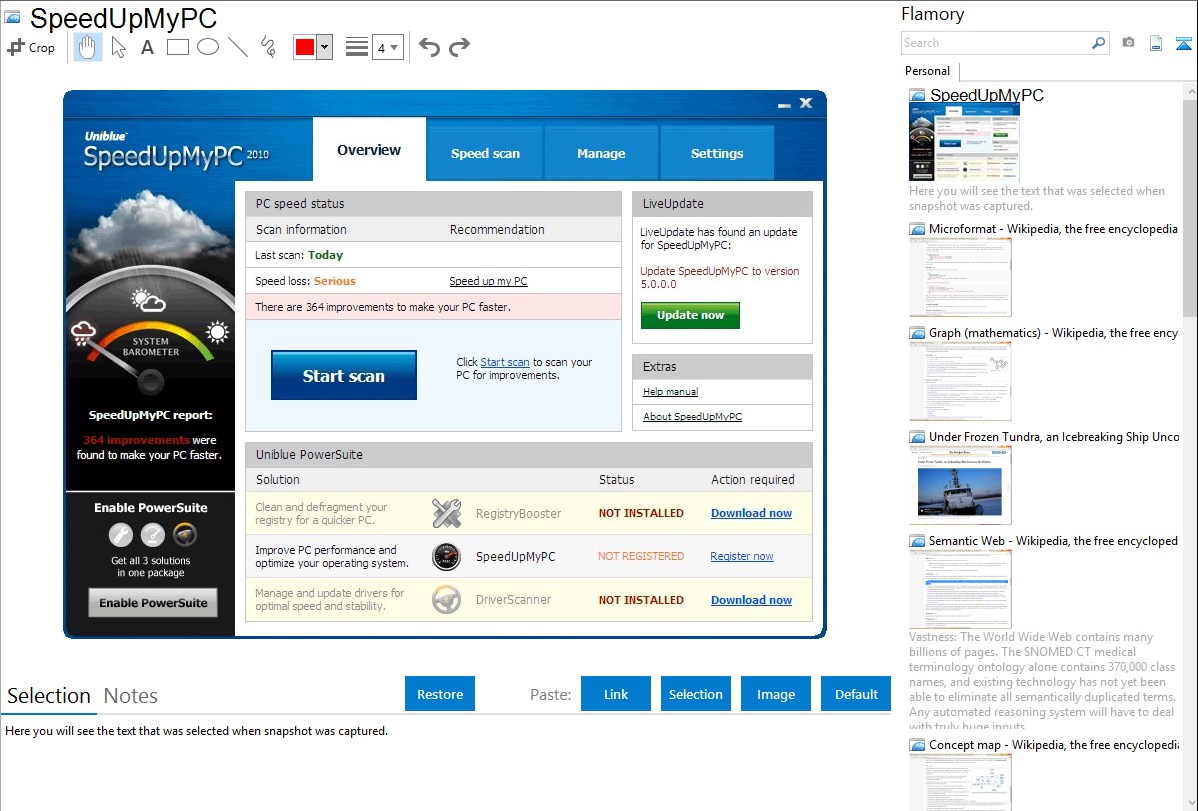Click the page icon beside the camera
1198x811 pixels.
point(1156,43)
